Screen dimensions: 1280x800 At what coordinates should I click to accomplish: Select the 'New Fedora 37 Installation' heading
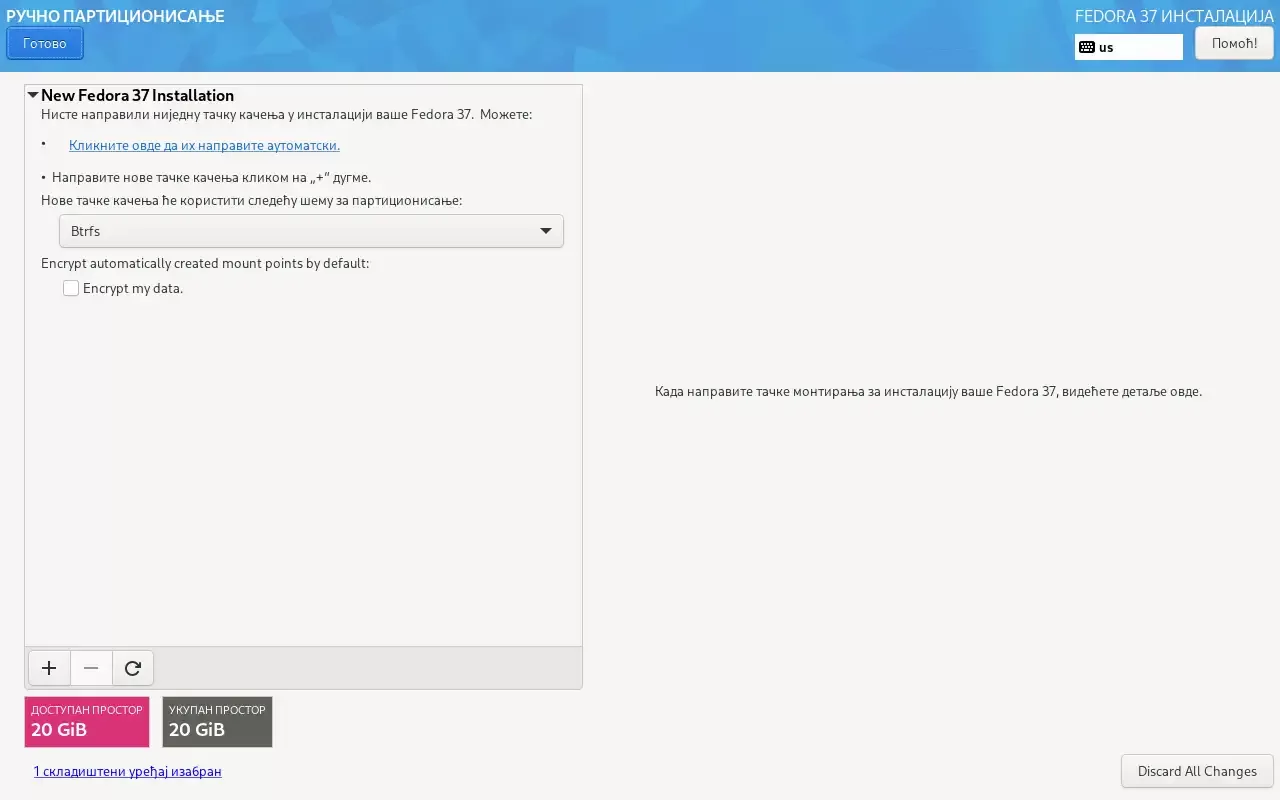click(x=137, y=96)
